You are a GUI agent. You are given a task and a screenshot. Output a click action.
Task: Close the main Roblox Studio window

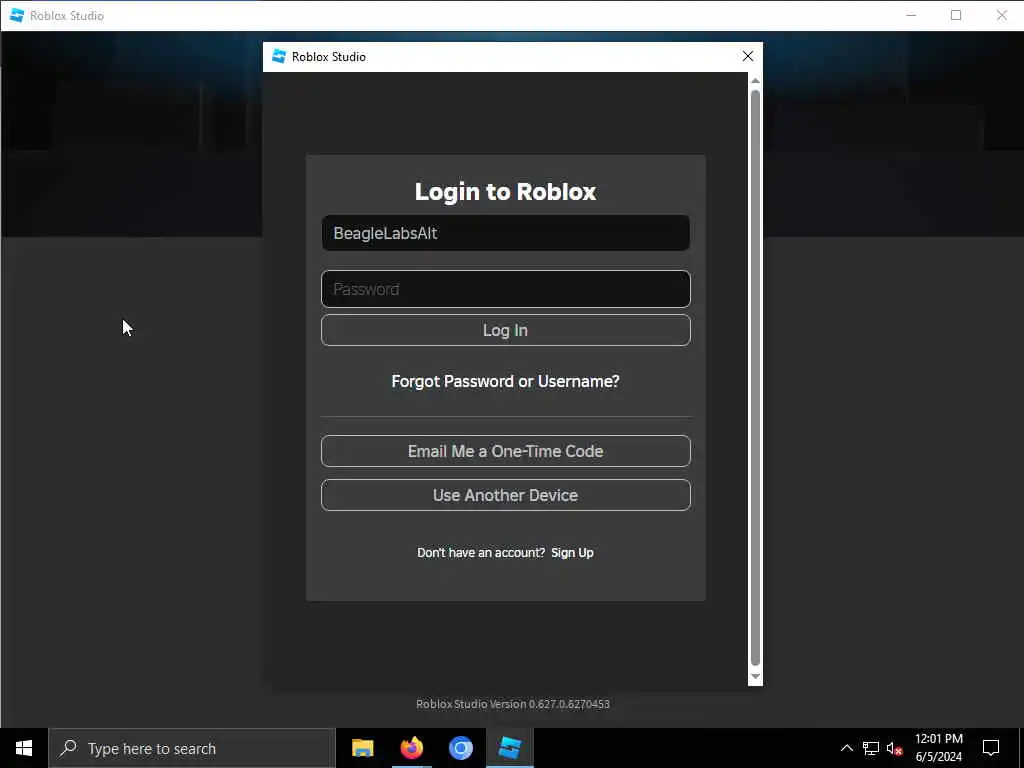1001,15
